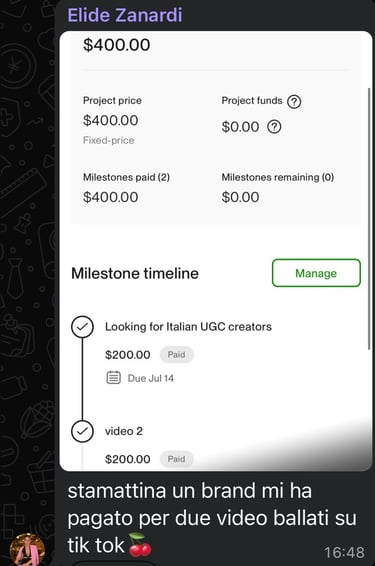Open the Manage milestones button
Viewport: 375px width, 566px height.
[316, 273]
